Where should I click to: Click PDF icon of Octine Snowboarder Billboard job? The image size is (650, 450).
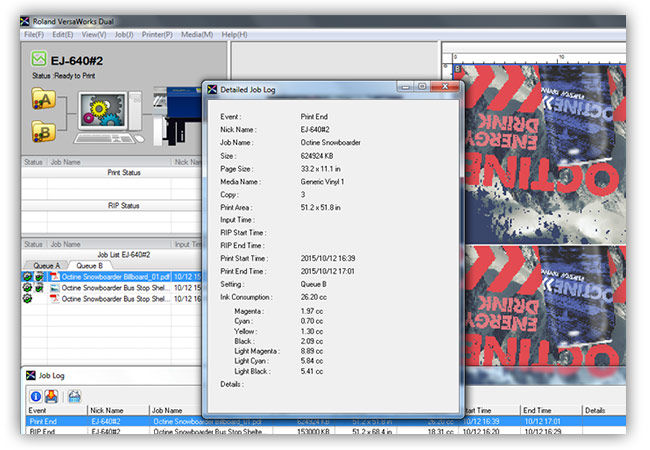click(x=55, y=276)
